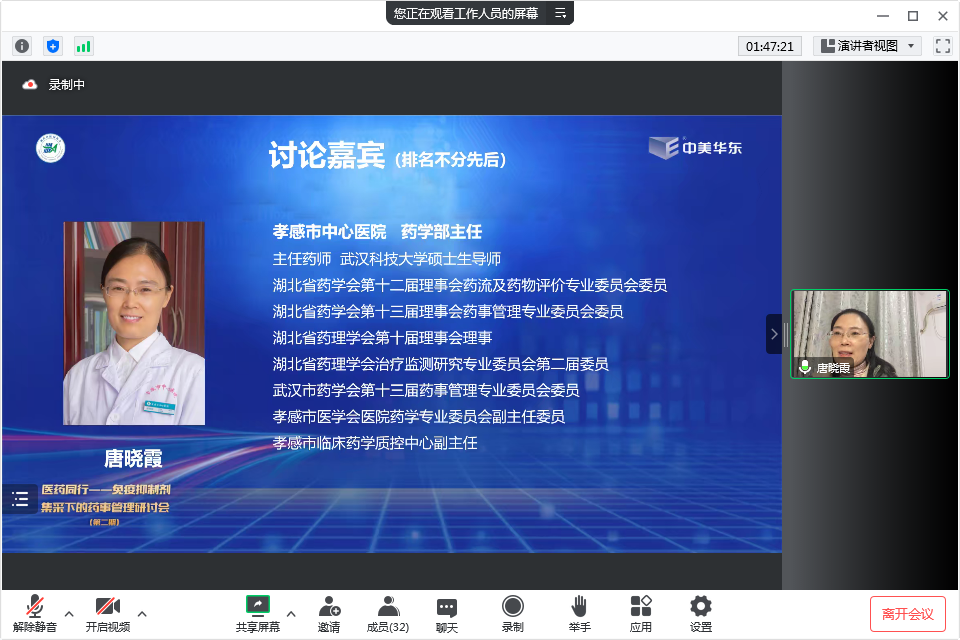The width and height of the screenshot is (960, 640).
Task: Open the meeting info icon
Action: tap(22, 46)
